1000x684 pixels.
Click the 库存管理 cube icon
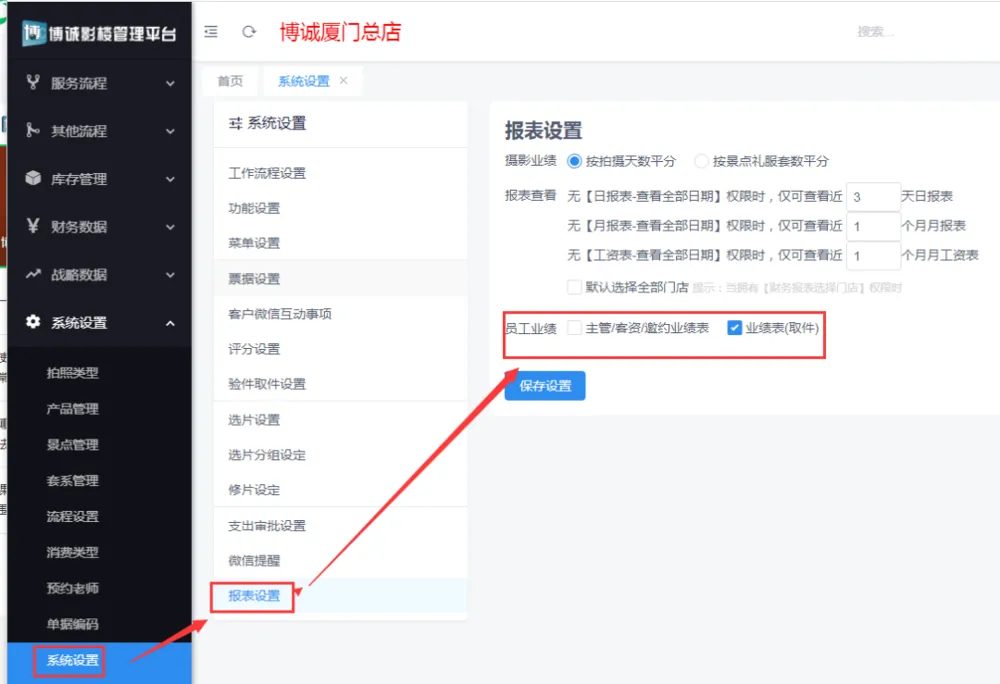pos(33,179)
